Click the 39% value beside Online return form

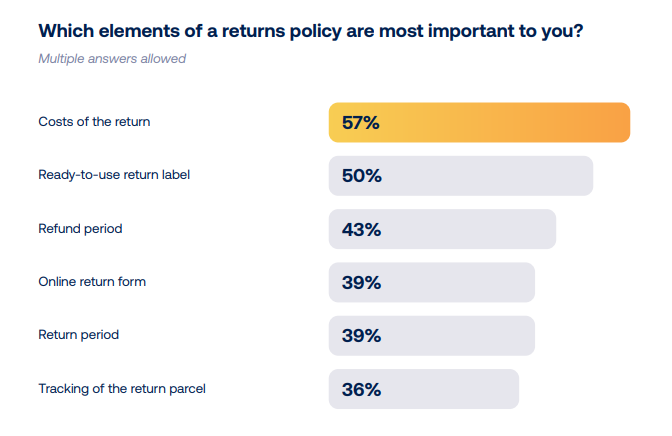click(361, 282)
